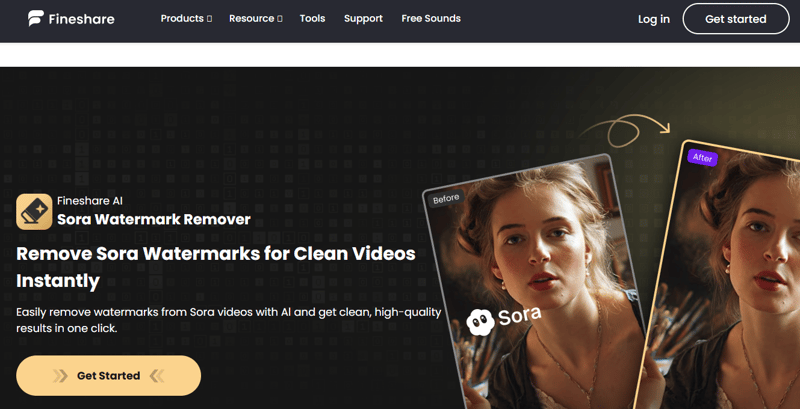
Task: Expand the Resource dropdown menu
Action: pyautogui.click(x=256, y=18)
